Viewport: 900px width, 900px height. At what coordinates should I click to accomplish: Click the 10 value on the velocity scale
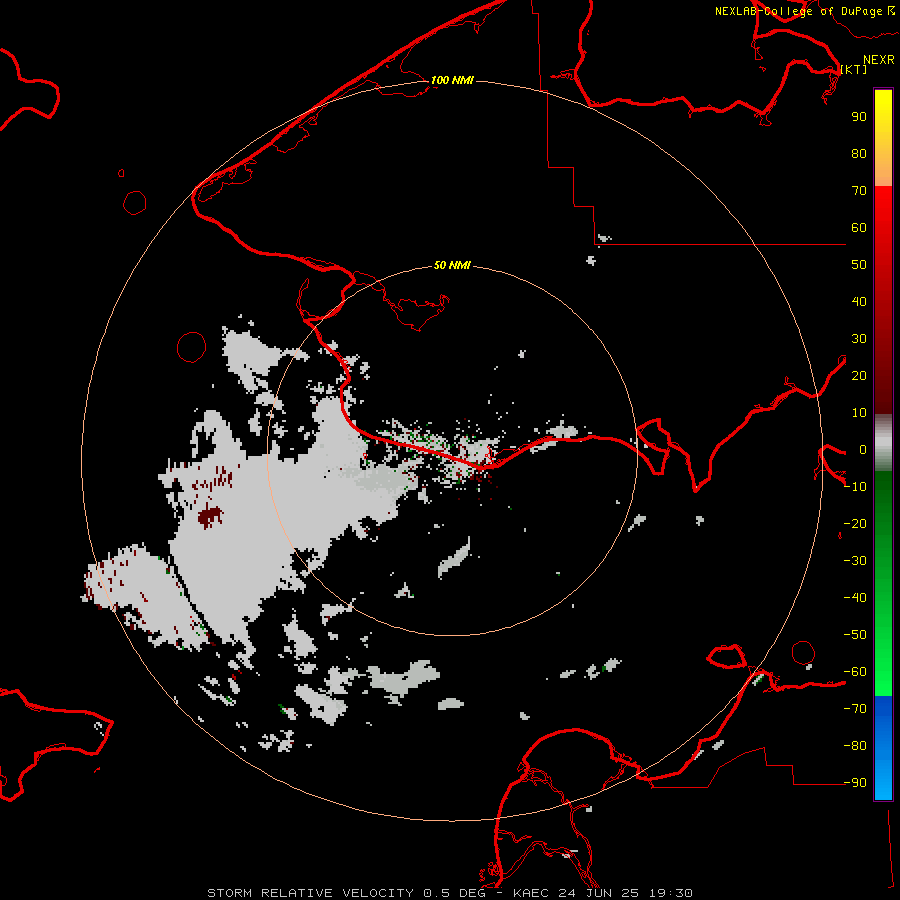coord(859,413)
